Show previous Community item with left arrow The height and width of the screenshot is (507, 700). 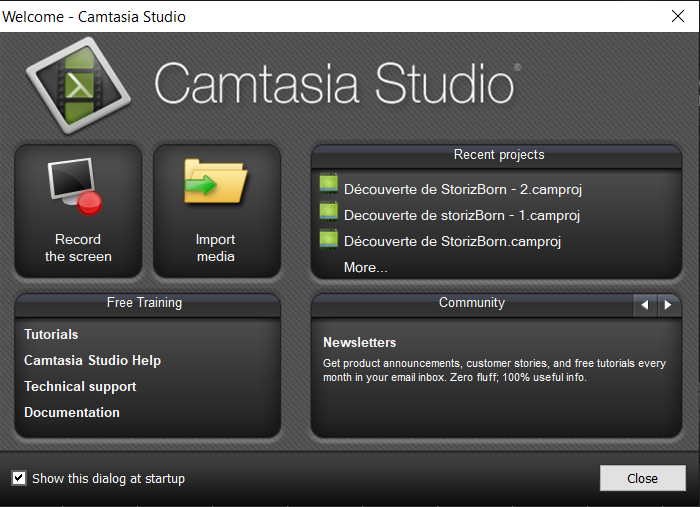pos(645,305)
